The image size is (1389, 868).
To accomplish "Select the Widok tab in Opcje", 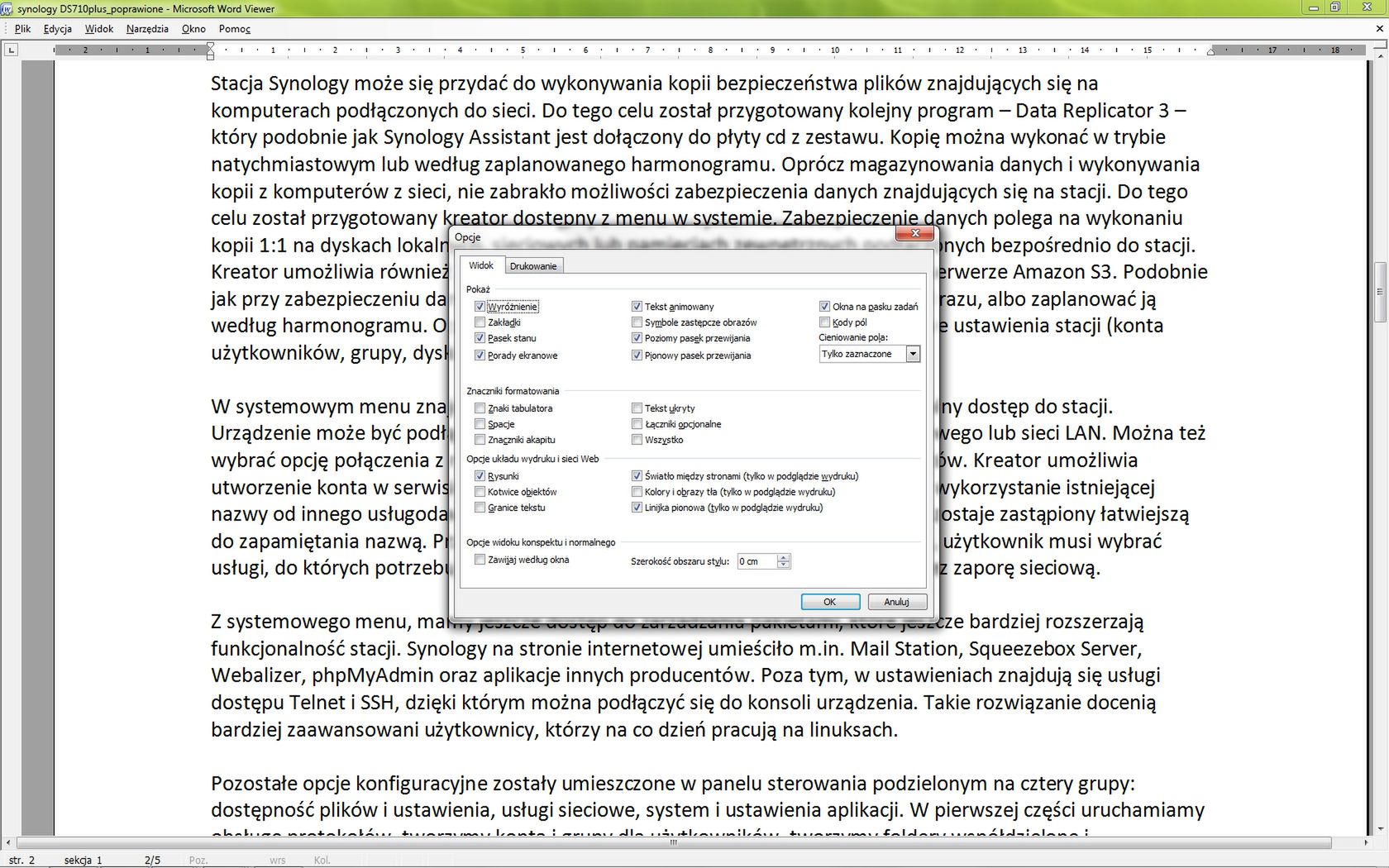I will tap(481, 265).
